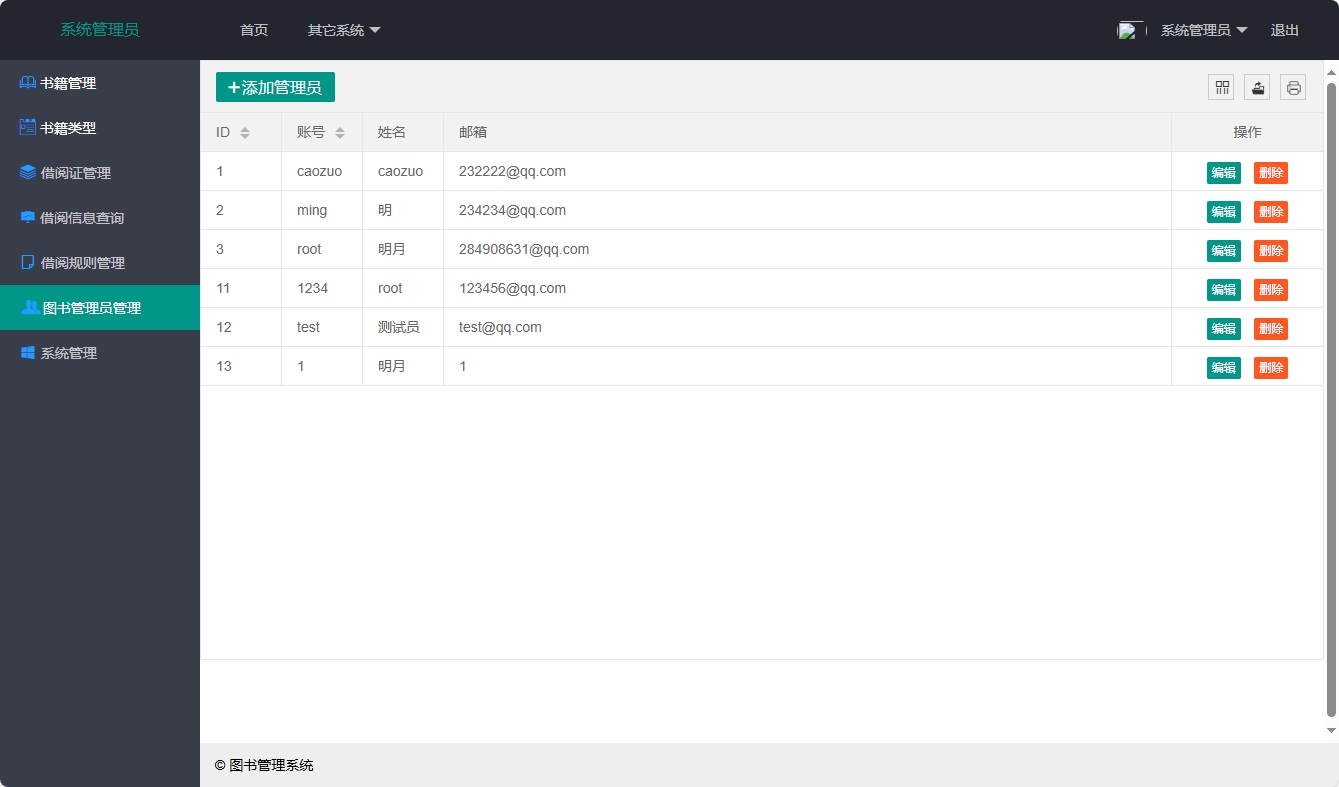Viewport: 1339px width, 787px height.
Task: Open 图书管理员管理 in the sidebar
Action: click(x=92, y=308)
